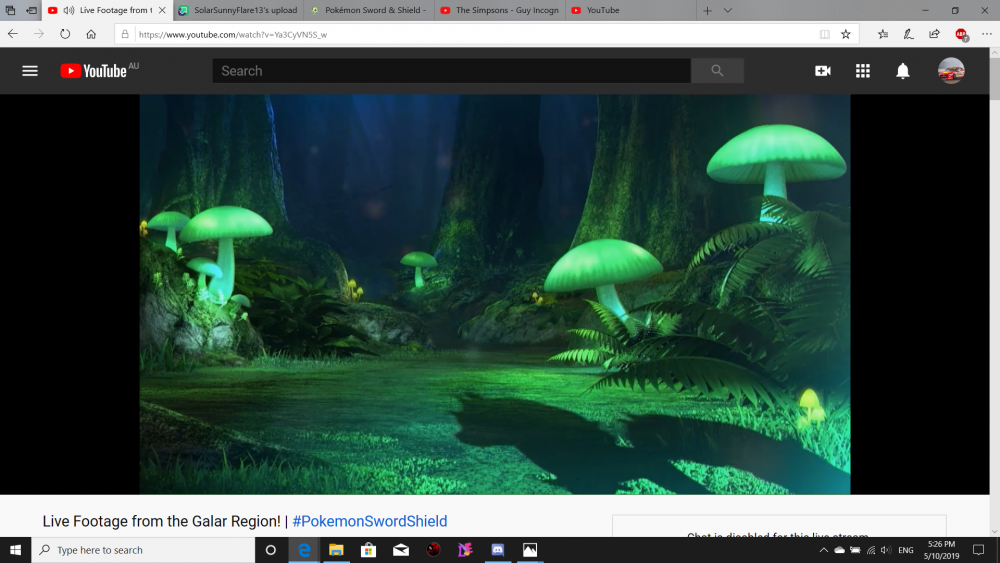Open Photos app from the taskbar
The width and height of the screenshot is (1000, 563).
530,550
